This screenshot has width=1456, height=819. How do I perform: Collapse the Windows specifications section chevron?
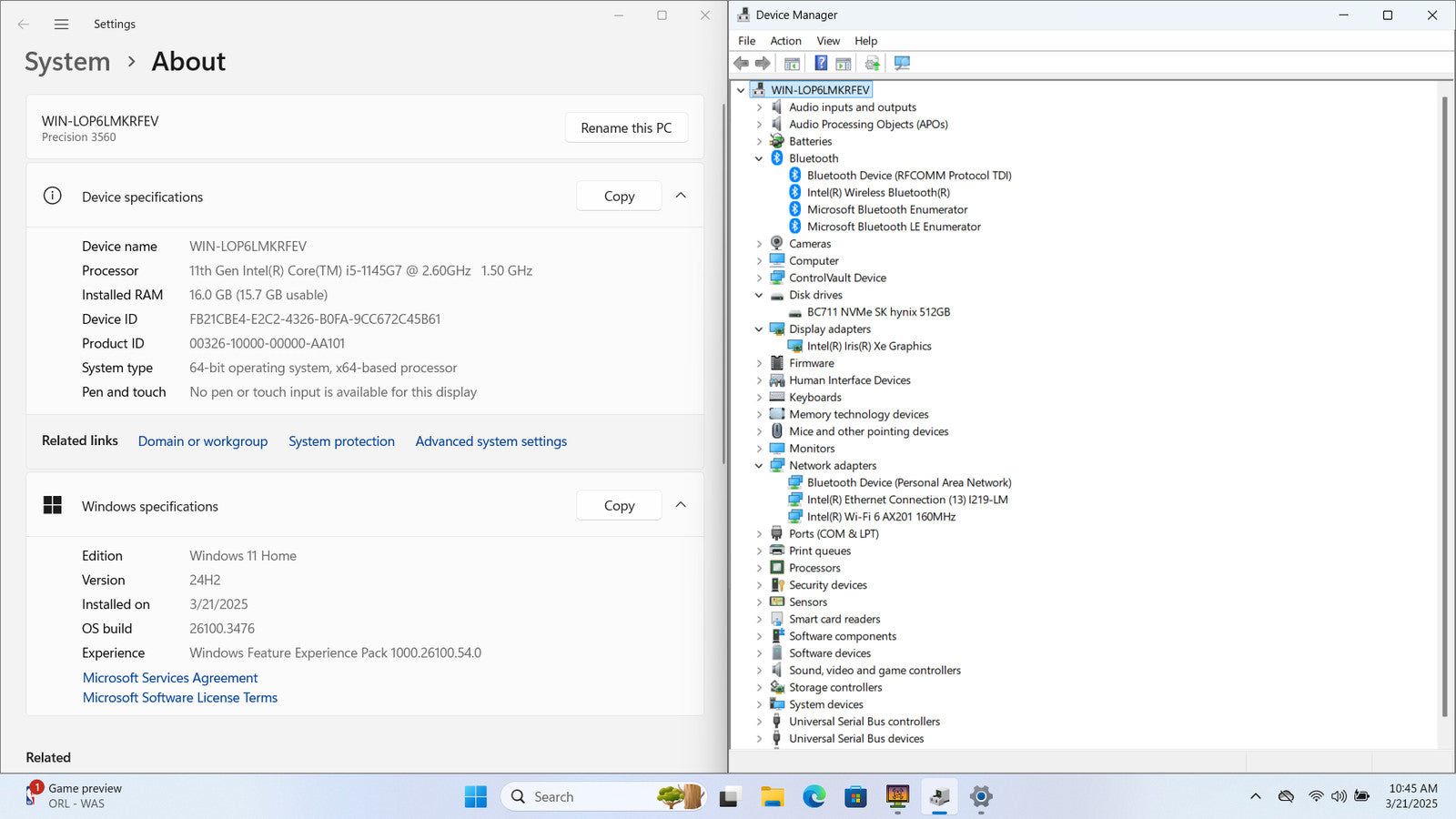click(681, 505)
